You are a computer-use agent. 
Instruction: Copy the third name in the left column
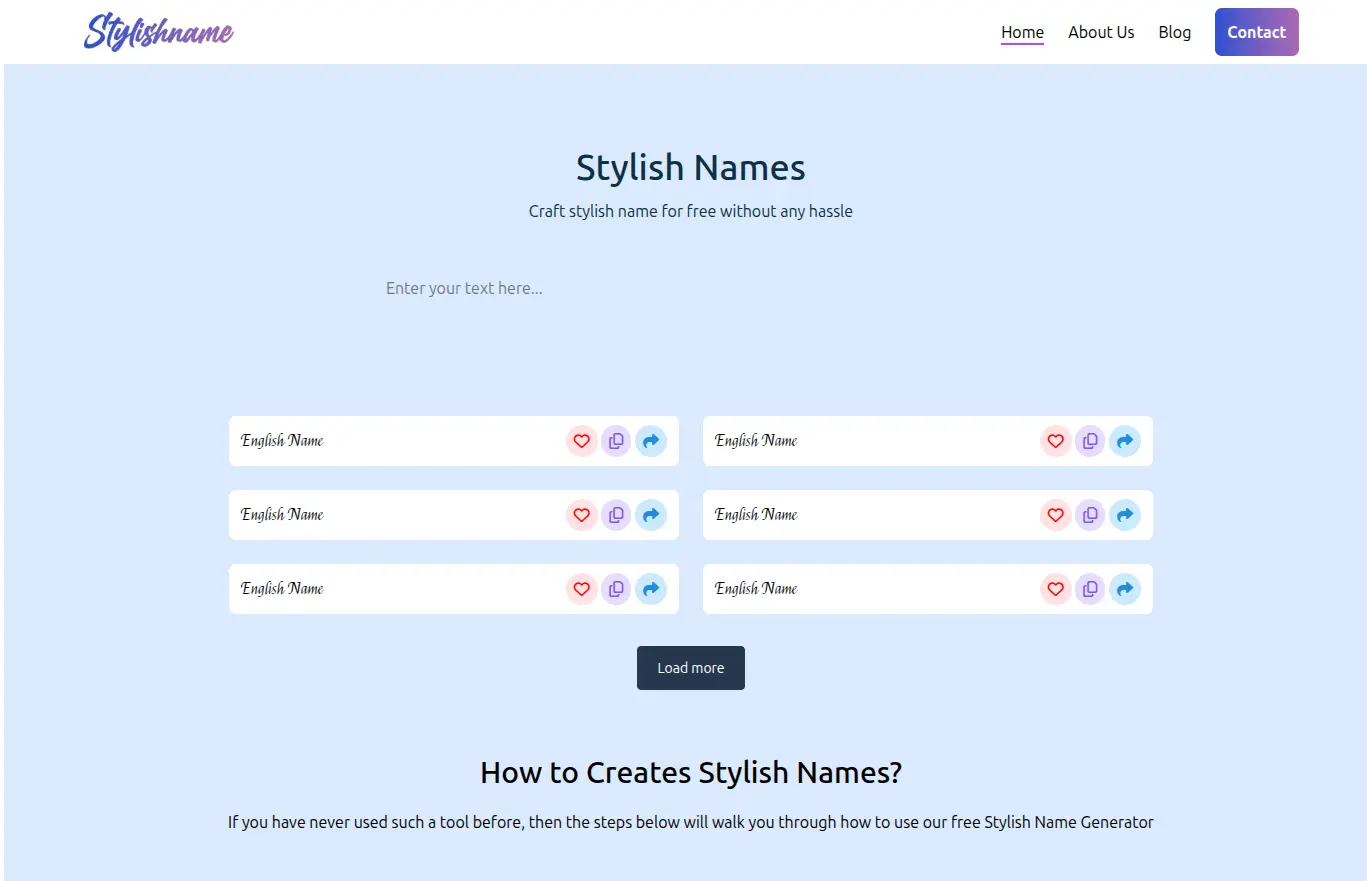pyautogui.click(x=616, y=589)
